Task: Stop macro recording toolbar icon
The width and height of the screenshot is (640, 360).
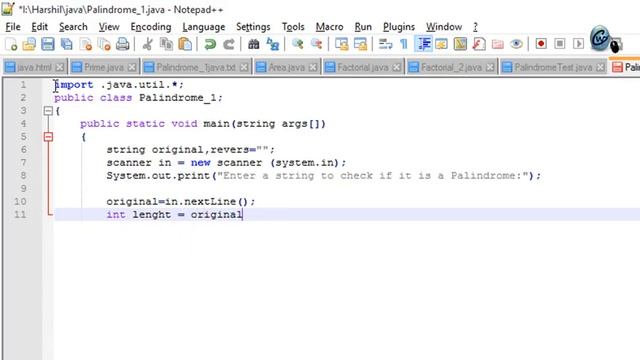Action: pyautogui.click(x=560, y=44)
